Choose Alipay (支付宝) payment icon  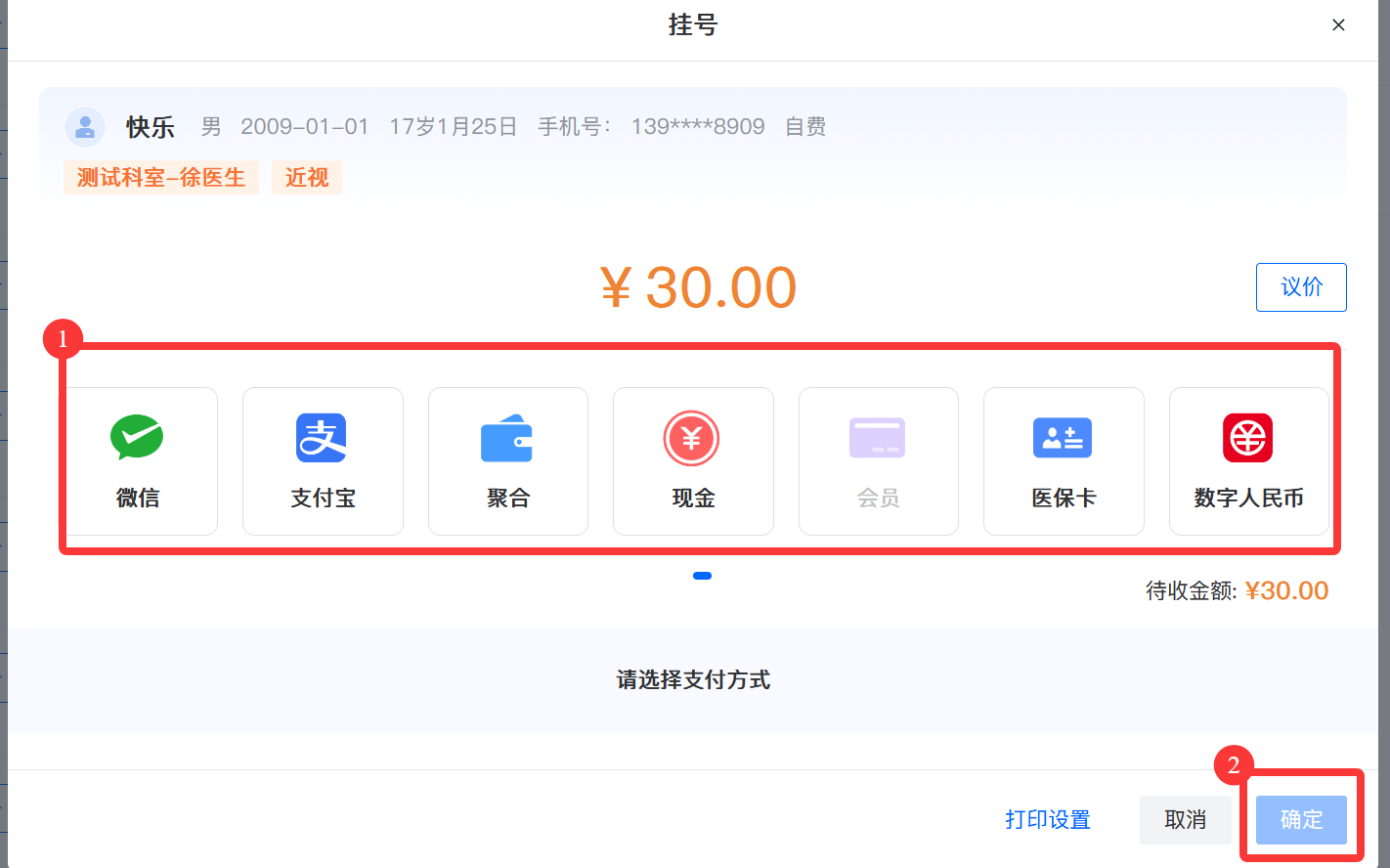pyautogui.click(x=322, y=438)
